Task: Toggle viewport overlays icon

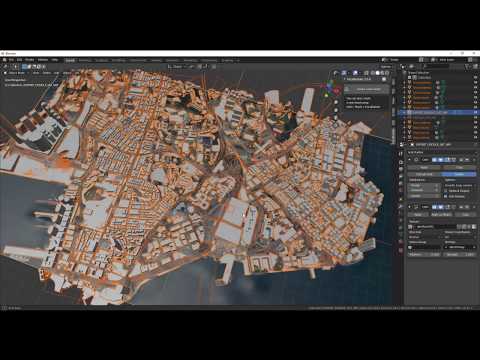Action: coord(355,73)
